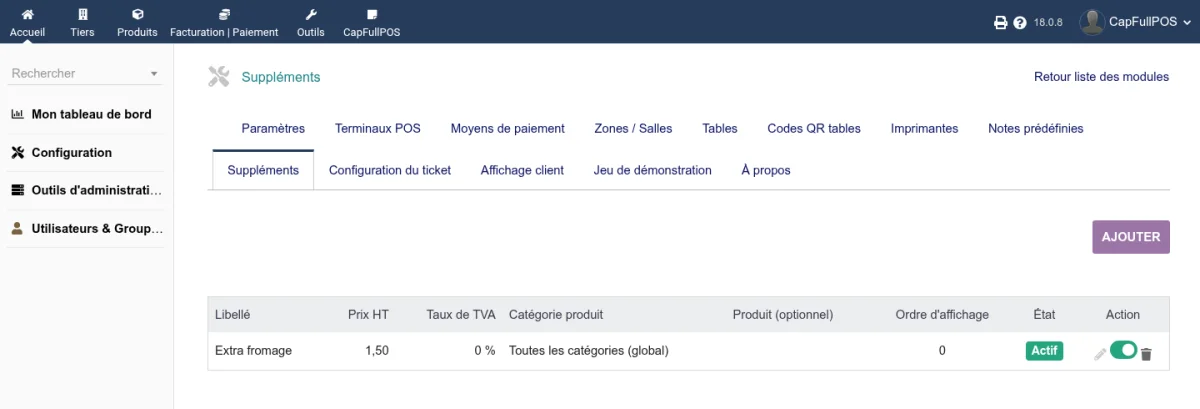
Task: Click the 18.0.8 version number
Action: click(x=1048, y=22)
